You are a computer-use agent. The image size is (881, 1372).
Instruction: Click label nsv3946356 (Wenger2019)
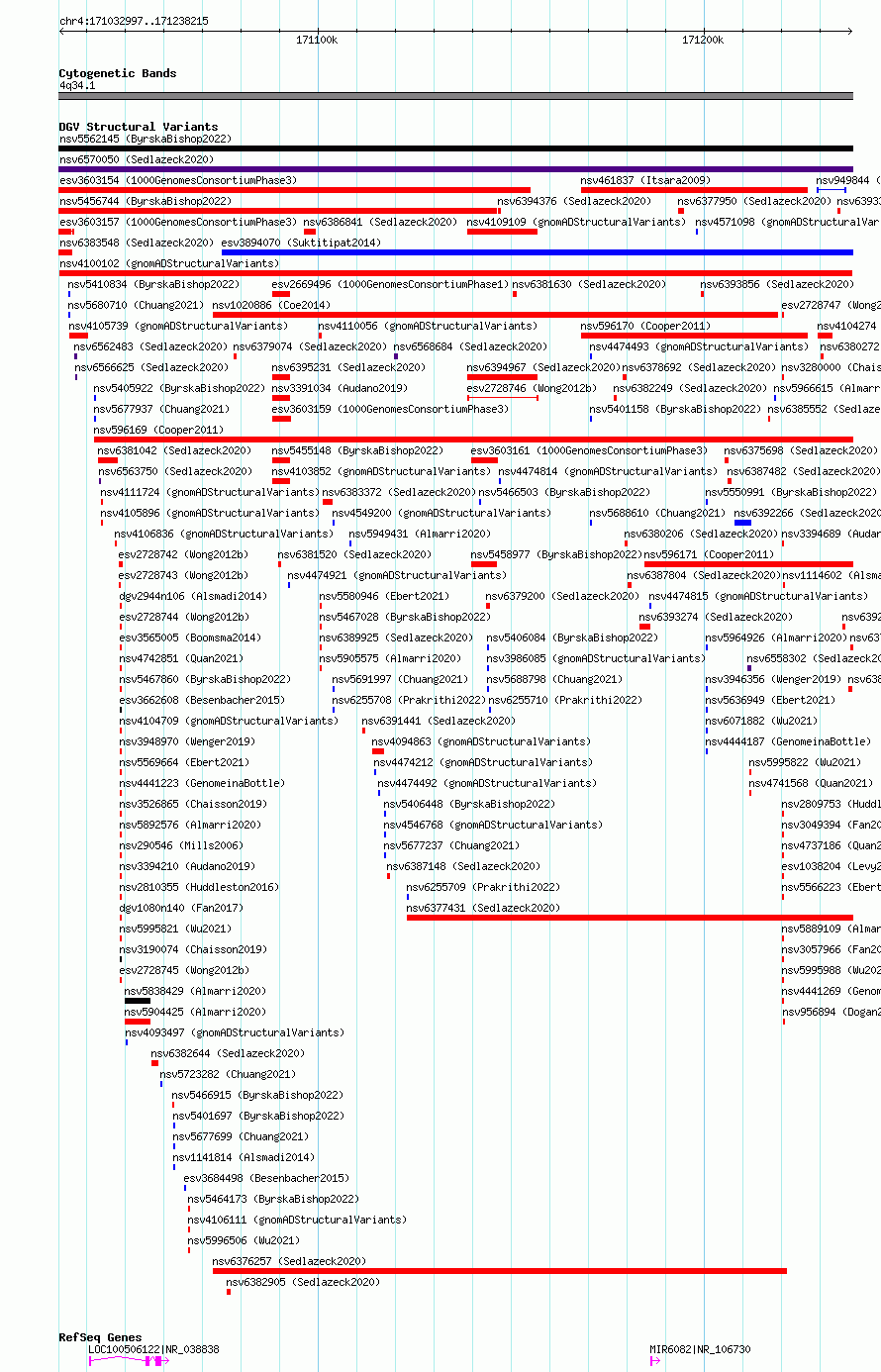(x=773, y=679)
